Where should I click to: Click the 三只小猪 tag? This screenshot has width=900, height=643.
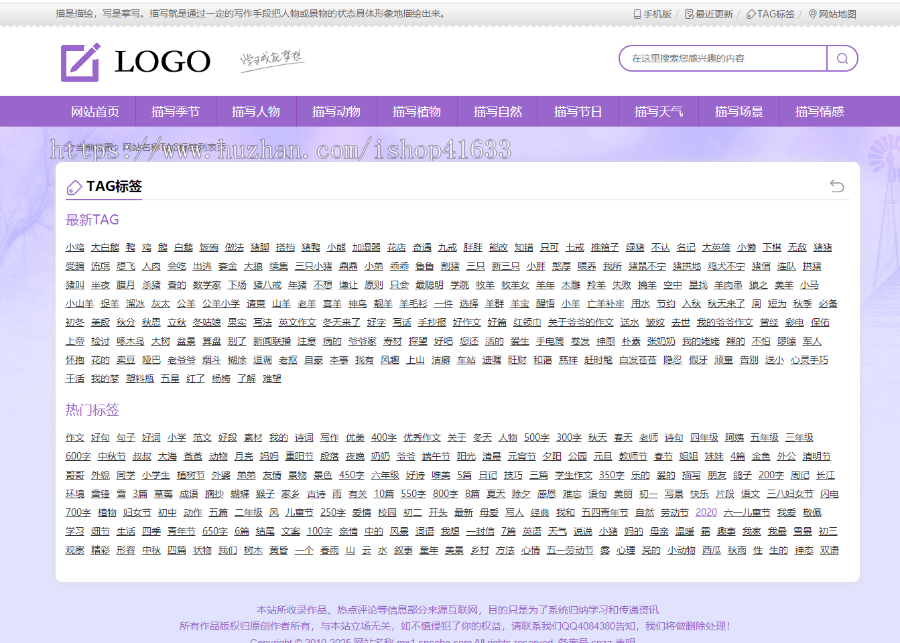pyautogui.click(x=313, y=266)
